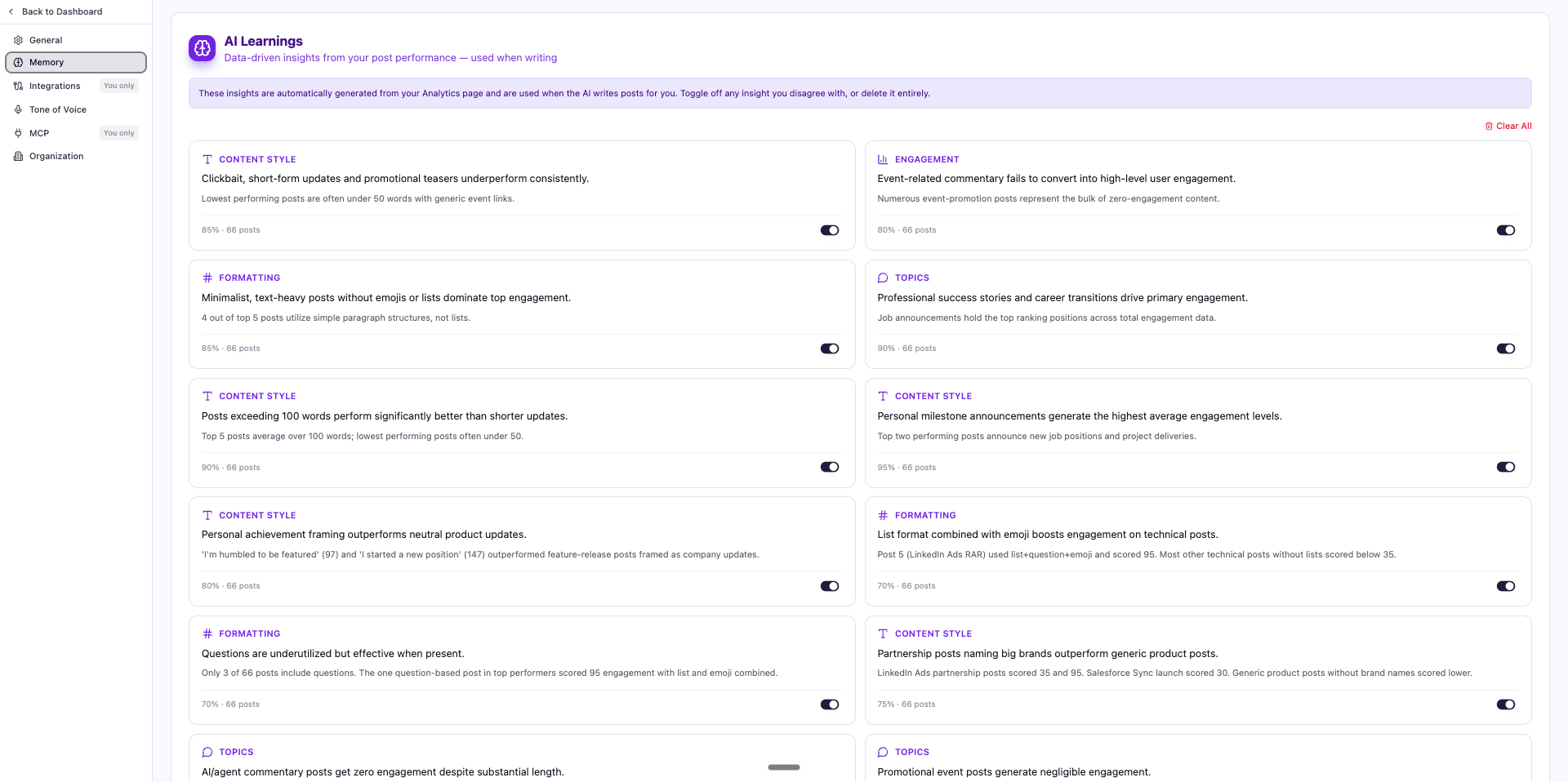Click 'AI/agent commentary posts get zero engagement' text
1568x782 pixels.
click(x=382, y=772)
